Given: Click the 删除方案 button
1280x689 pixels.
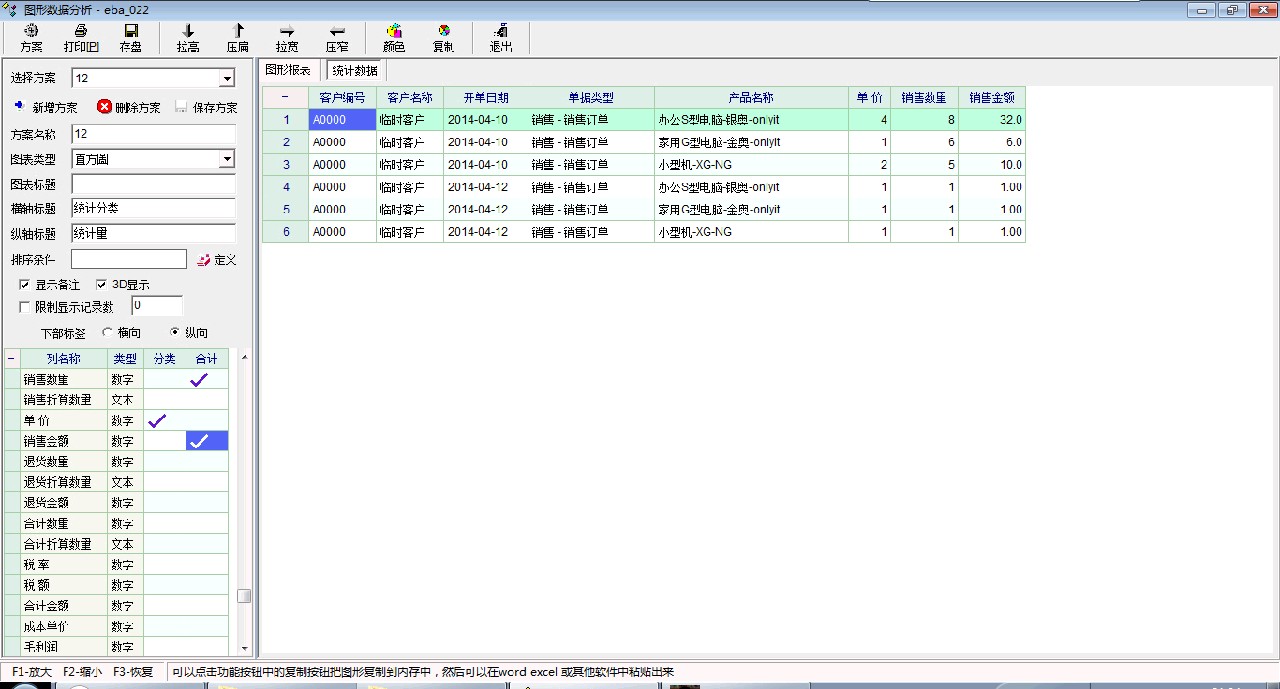Looking at the screenshot, I should pos(129,107).
